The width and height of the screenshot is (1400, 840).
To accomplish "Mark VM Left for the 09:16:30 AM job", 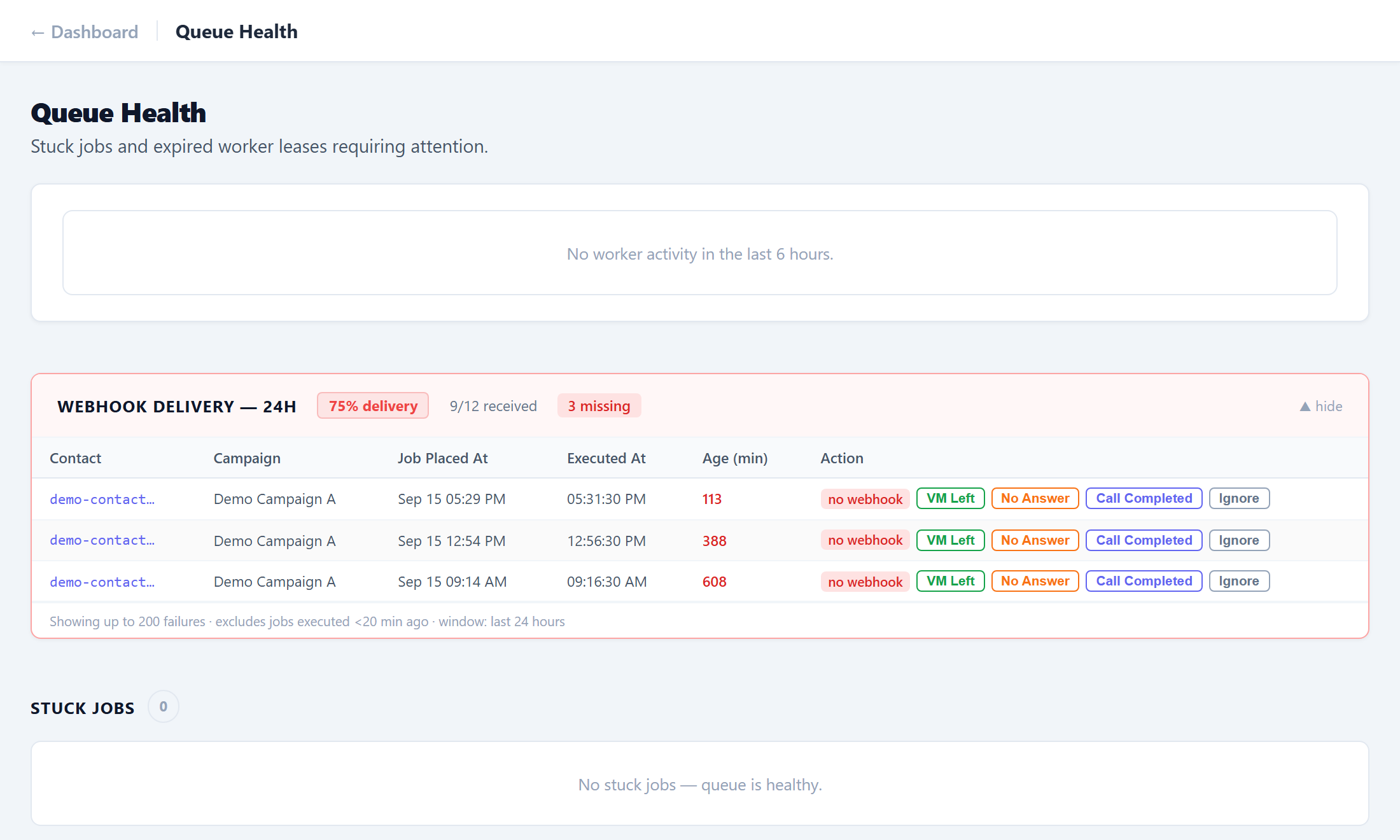I will (x=950, y=581).
